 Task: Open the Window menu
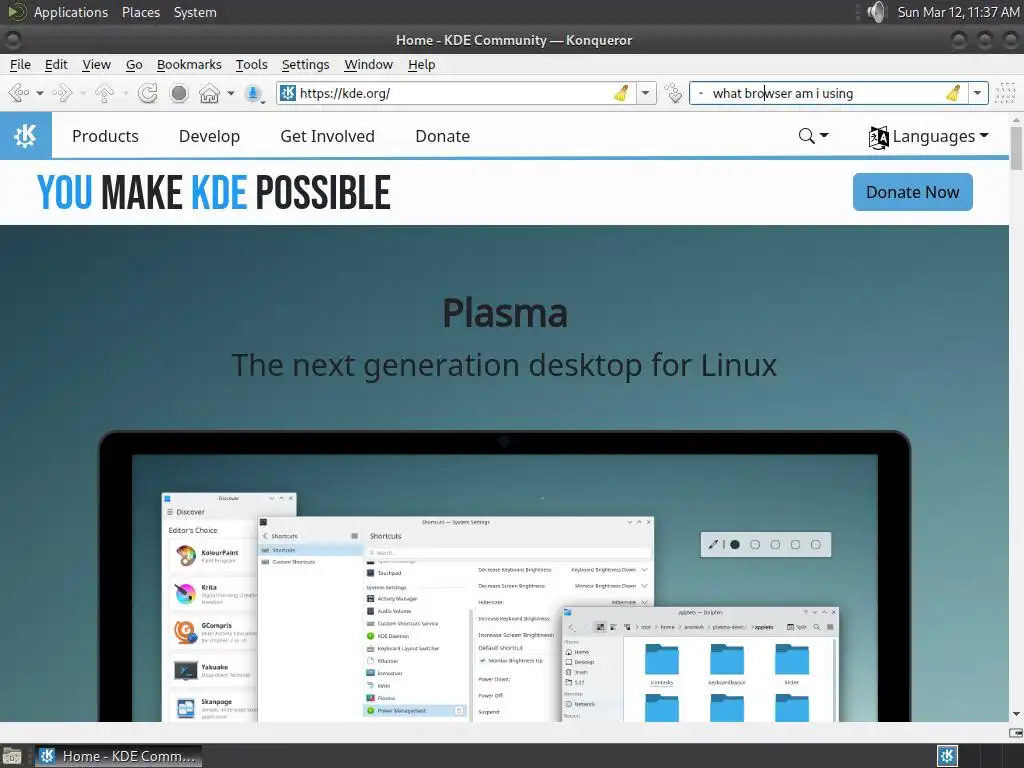coord(368,65)
